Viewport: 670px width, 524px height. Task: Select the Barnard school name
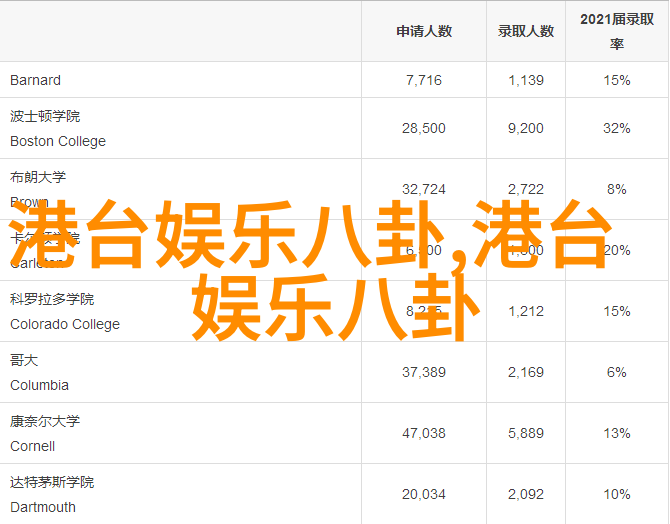[x=35, y=80]
